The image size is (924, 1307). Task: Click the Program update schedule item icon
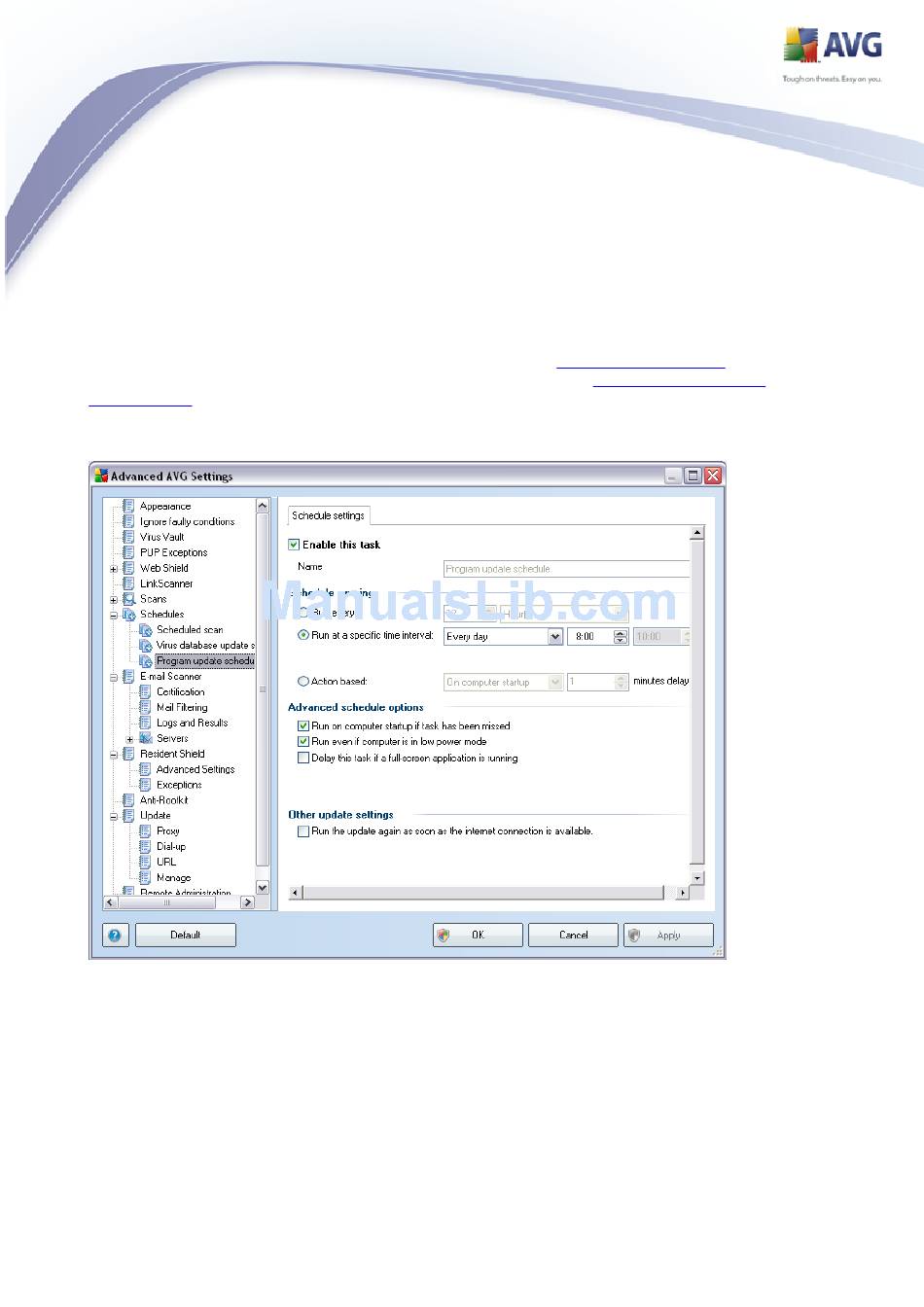coord(145,661)
